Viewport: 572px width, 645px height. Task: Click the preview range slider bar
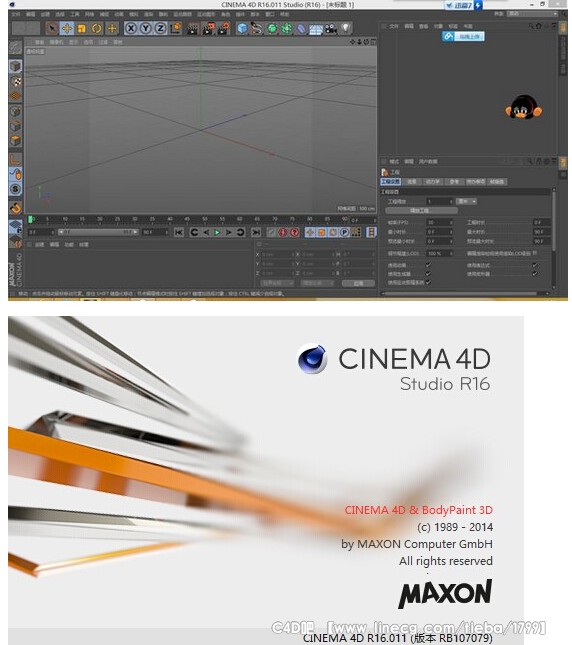(x=98, y=232)
